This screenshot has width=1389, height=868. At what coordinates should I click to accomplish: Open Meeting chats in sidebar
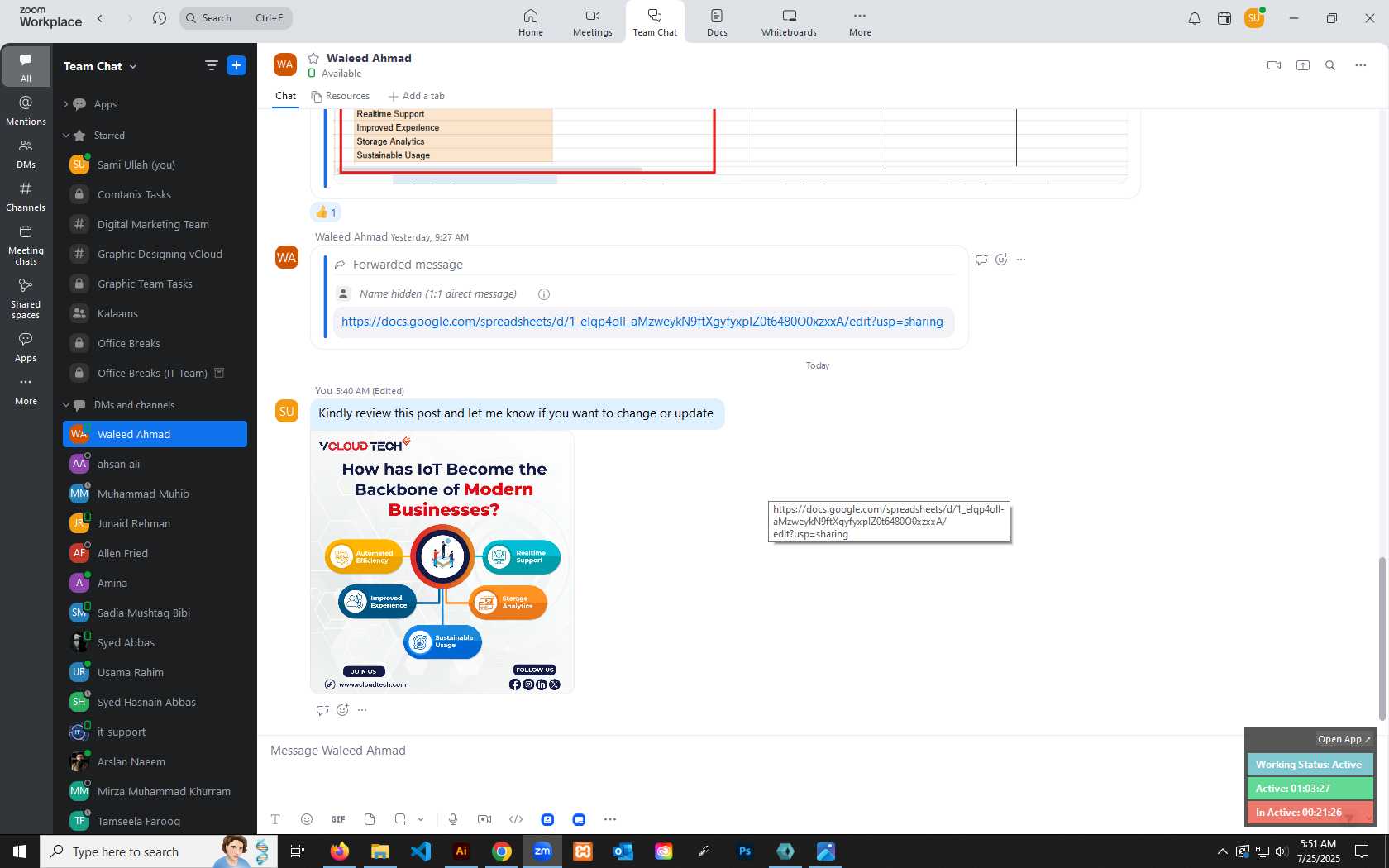point(26,245)
